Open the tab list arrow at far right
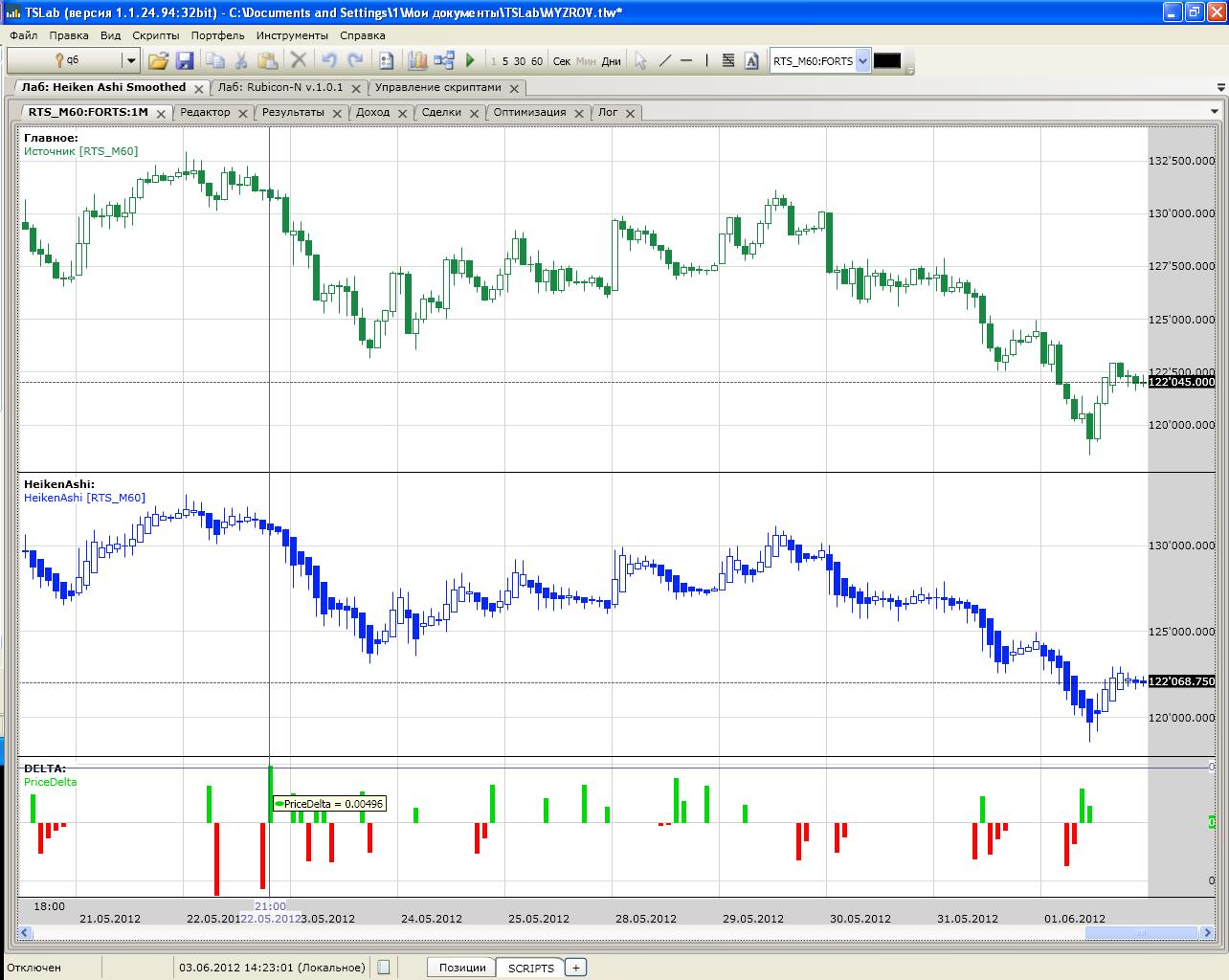 pos(1219,88)
